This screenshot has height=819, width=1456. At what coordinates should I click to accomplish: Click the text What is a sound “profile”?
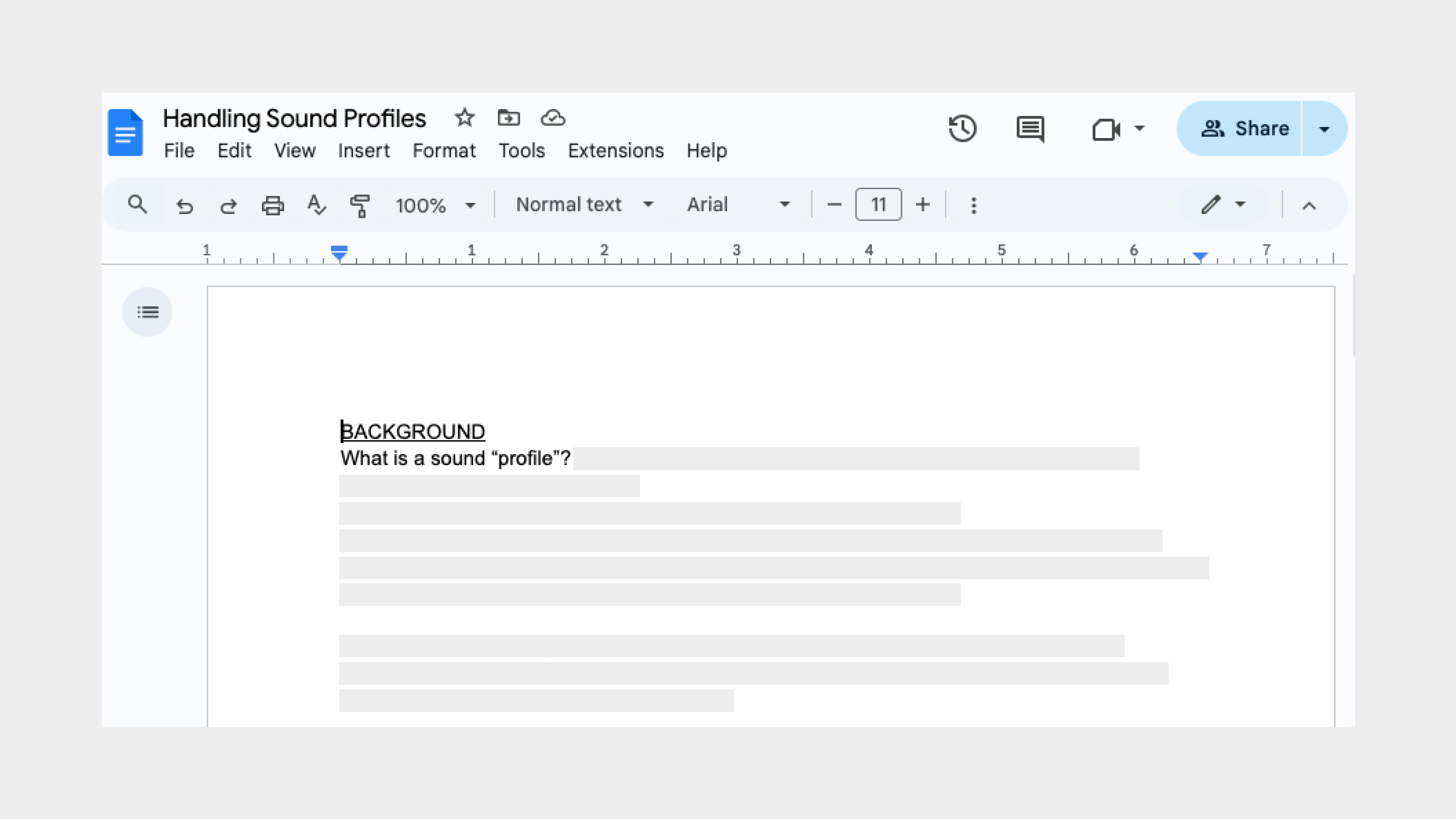456,458
